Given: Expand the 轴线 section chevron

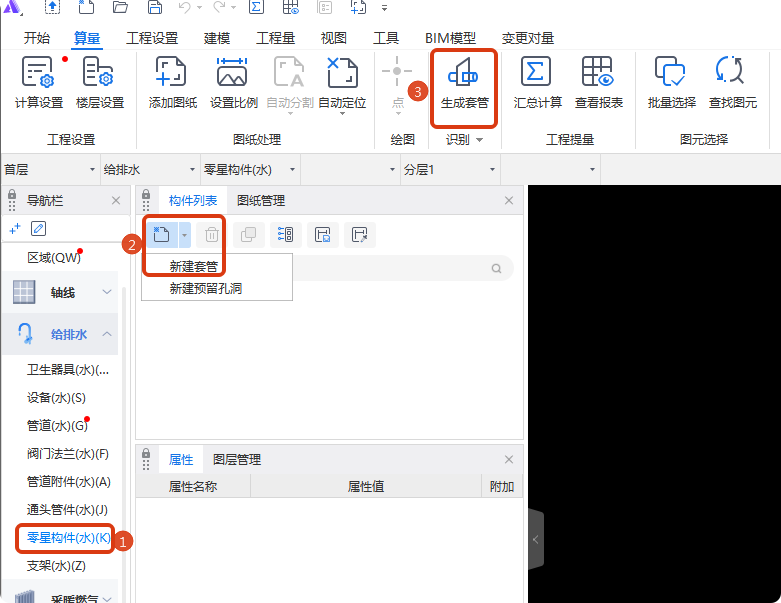Looking at the screenshot, I should tap(107, 292).
